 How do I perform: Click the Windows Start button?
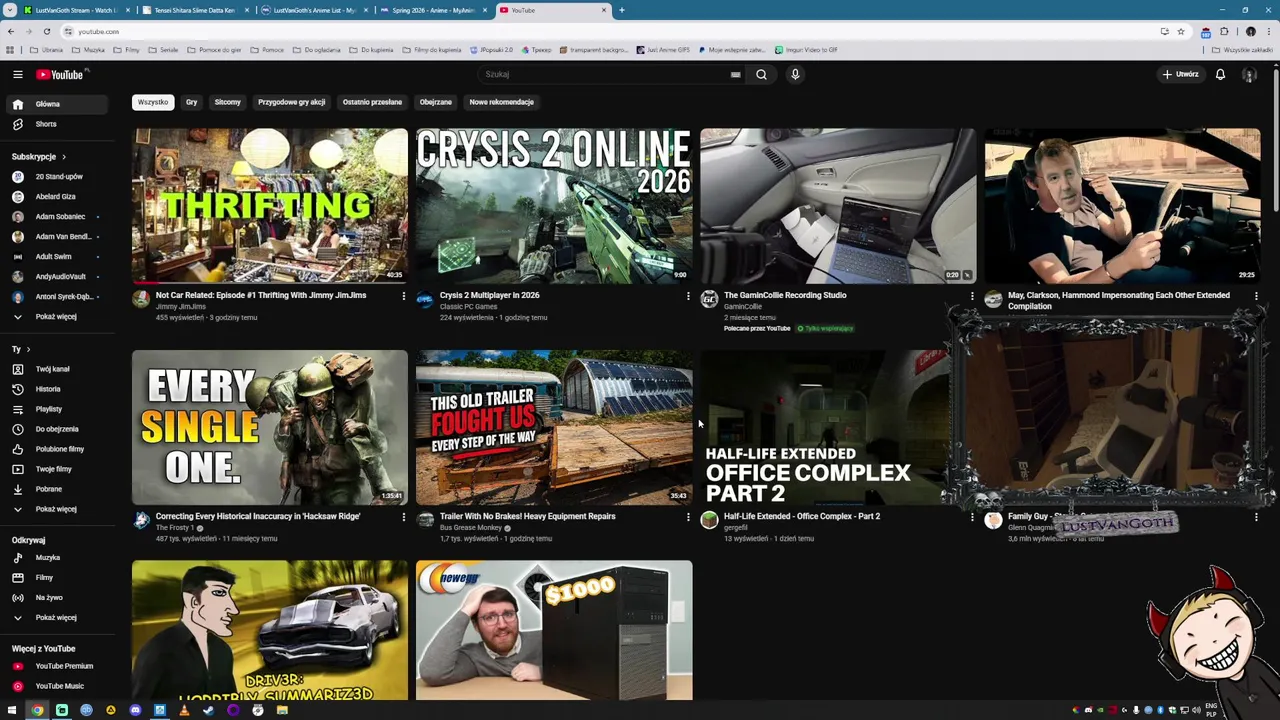(12, 710)
